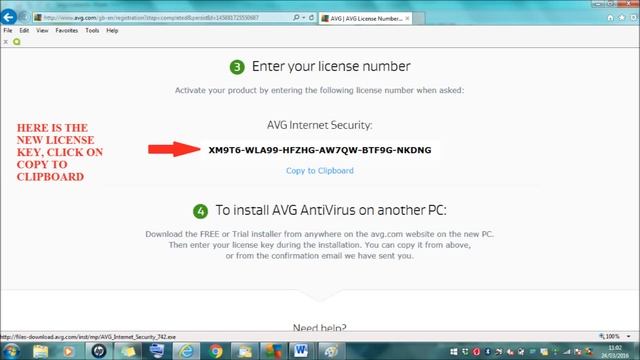Click the red circular tray icon
Image resolution: width=640 pixels, height=360 pixels.
[476, 351]
